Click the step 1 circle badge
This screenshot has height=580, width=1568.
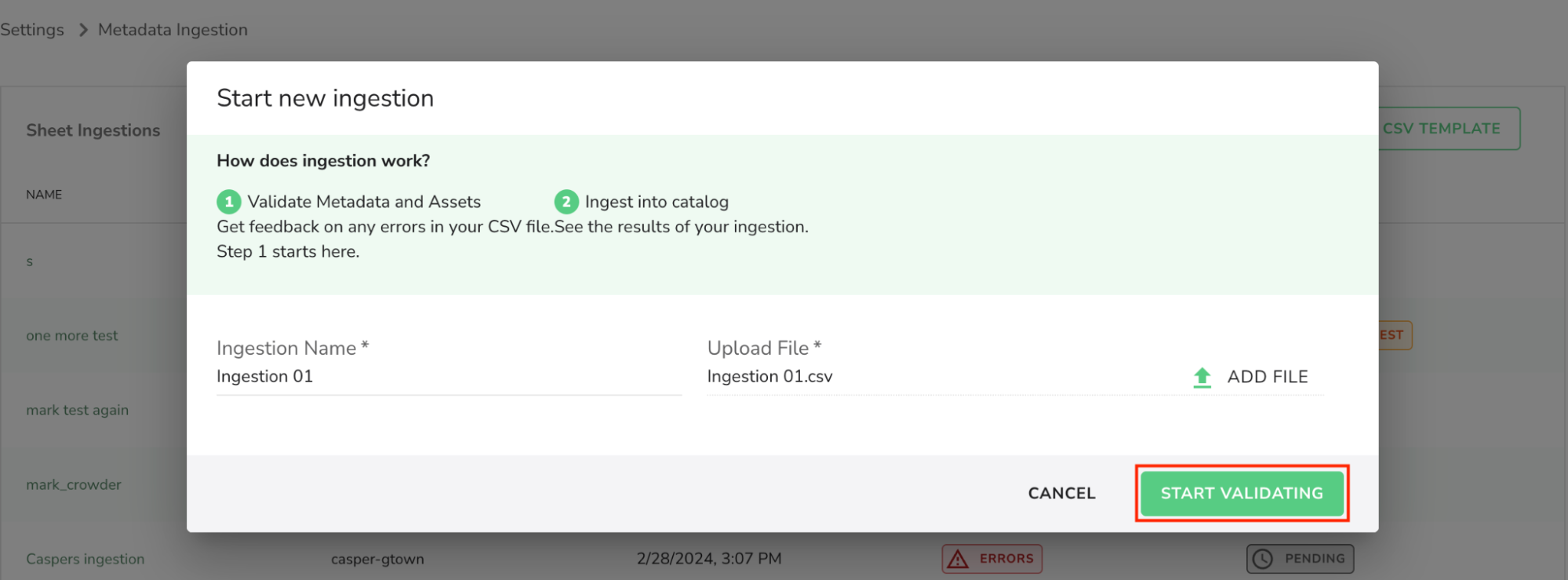coord(228,202)
